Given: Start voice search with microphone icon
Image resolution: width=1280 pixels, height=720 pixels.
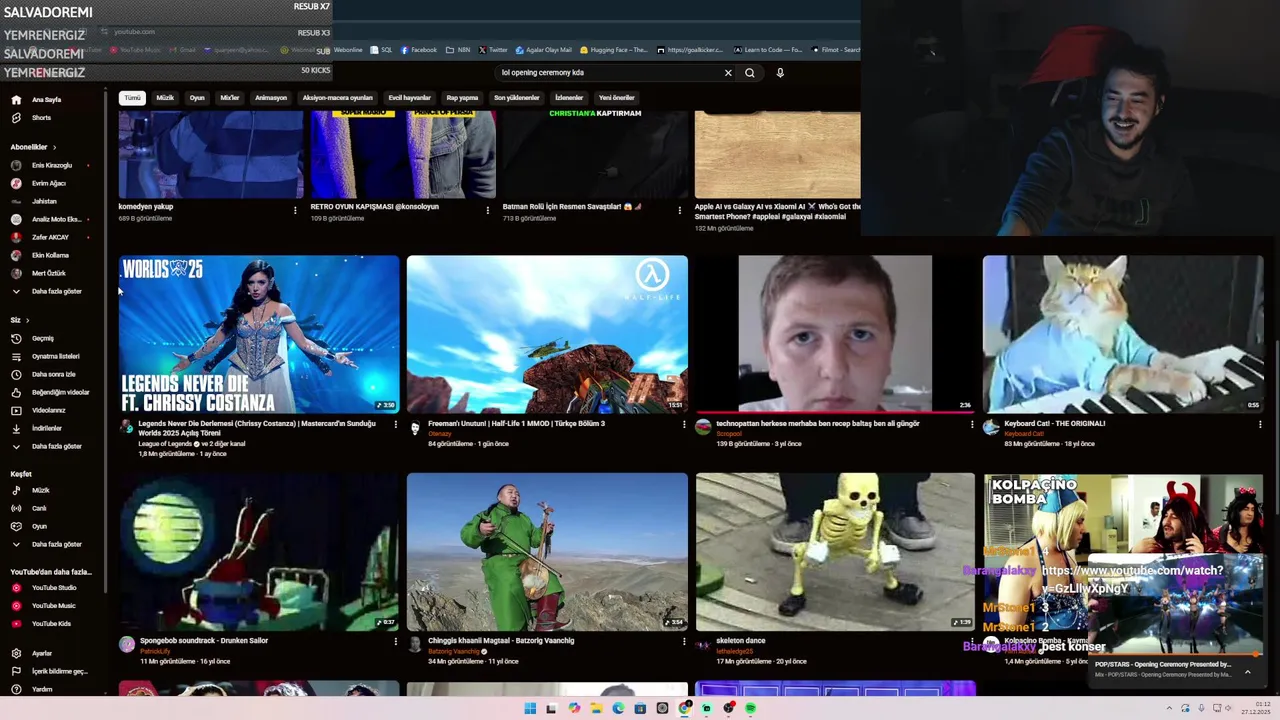Looking at the screenshot, I should click(780, 73).
